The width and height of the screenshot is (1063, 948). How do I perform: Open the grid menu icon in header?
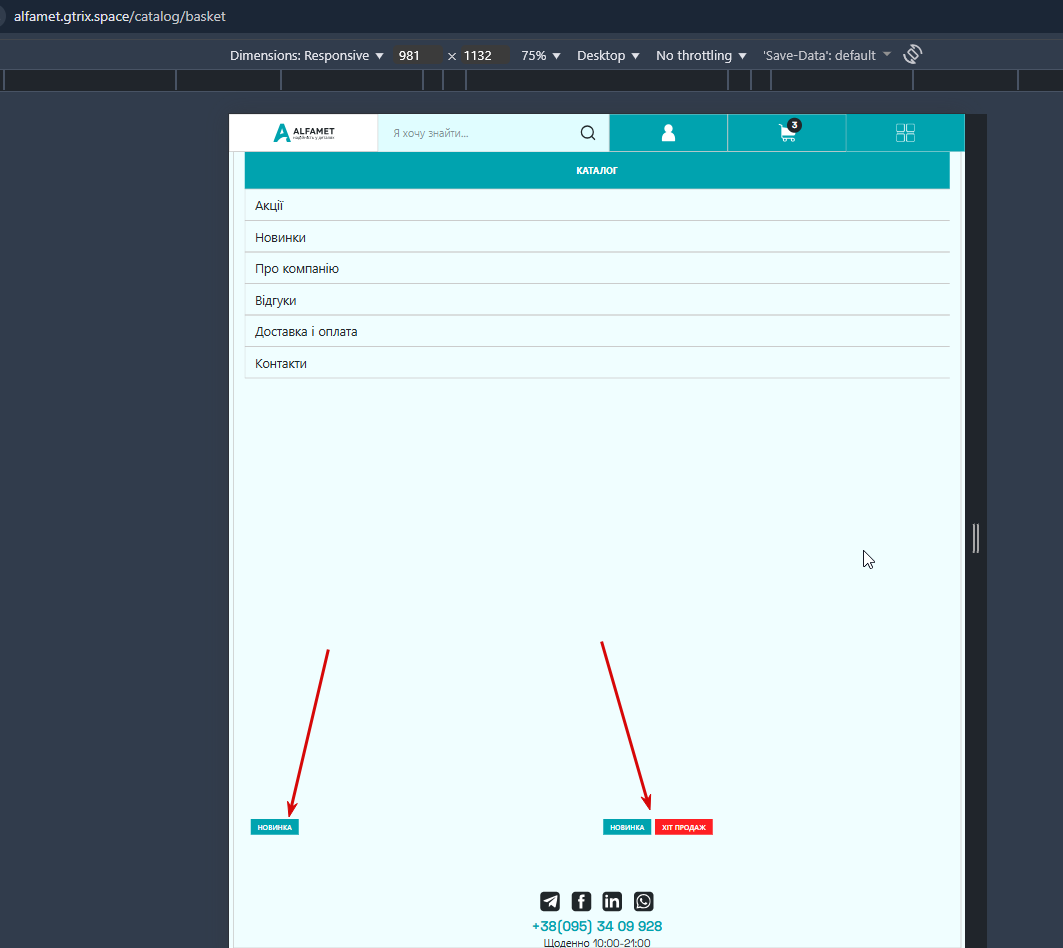click(x=905, y=133)
